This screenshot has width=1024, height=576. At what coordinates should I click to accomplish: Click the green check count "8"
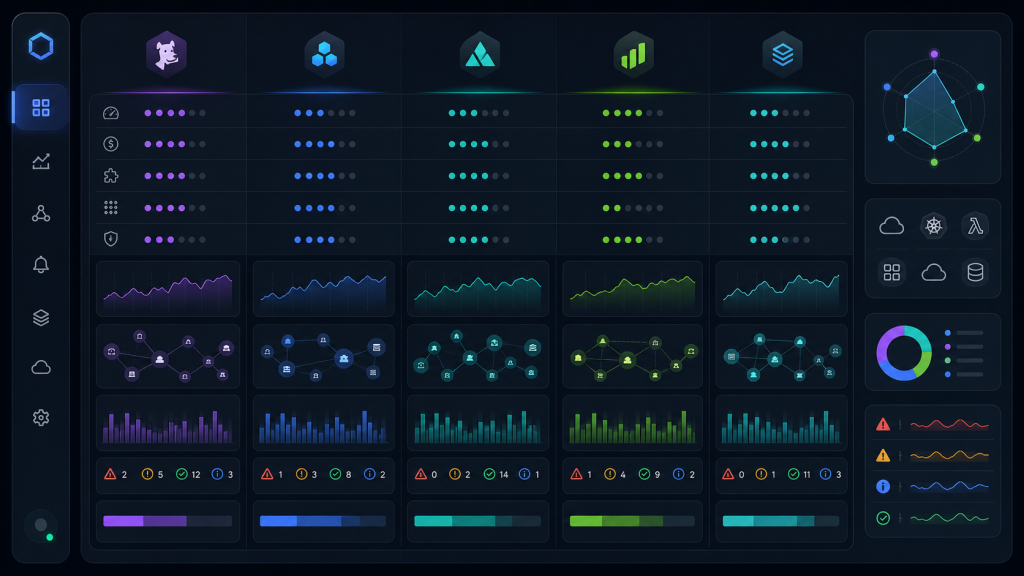(x=349, y=475)
